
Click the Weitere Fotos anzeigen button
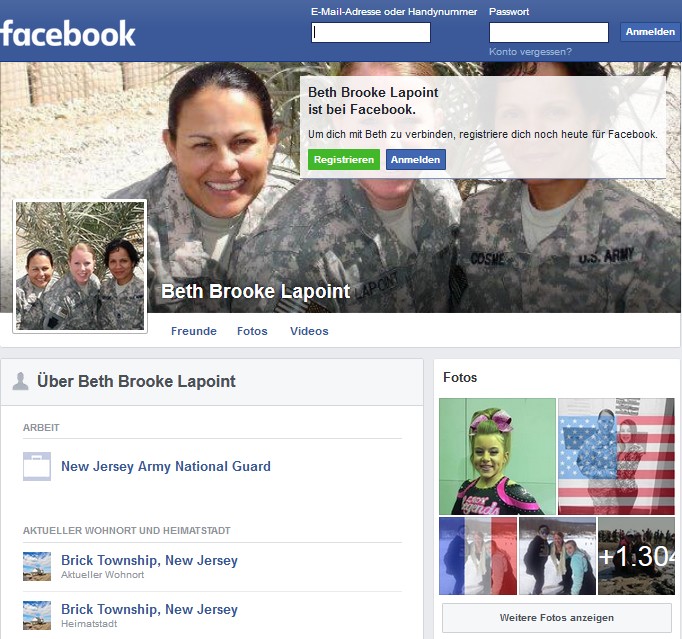(557, 618)
